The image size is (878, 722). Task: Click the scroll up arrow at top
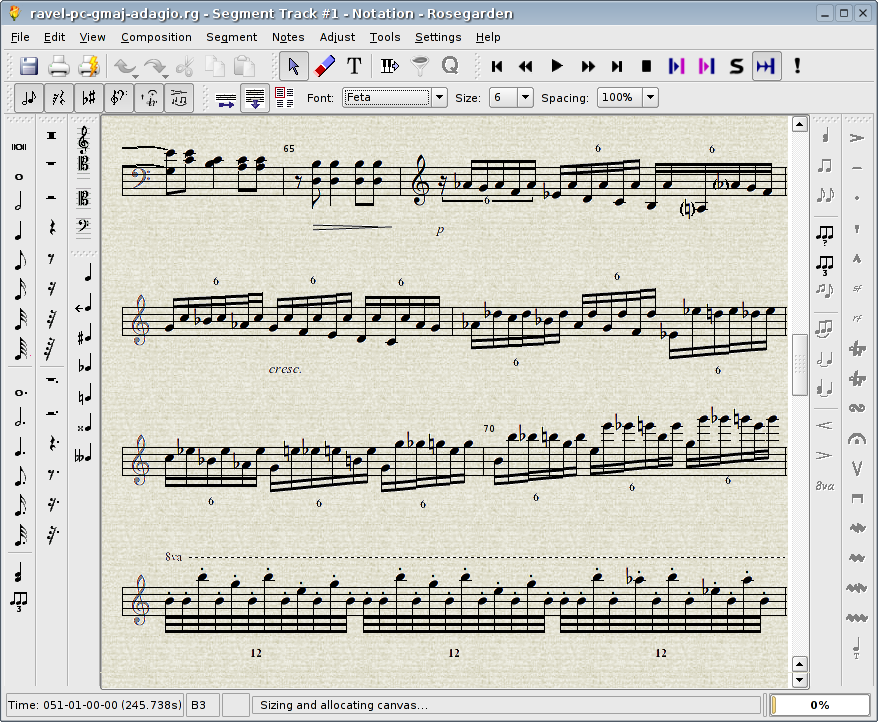pos(800,124)
